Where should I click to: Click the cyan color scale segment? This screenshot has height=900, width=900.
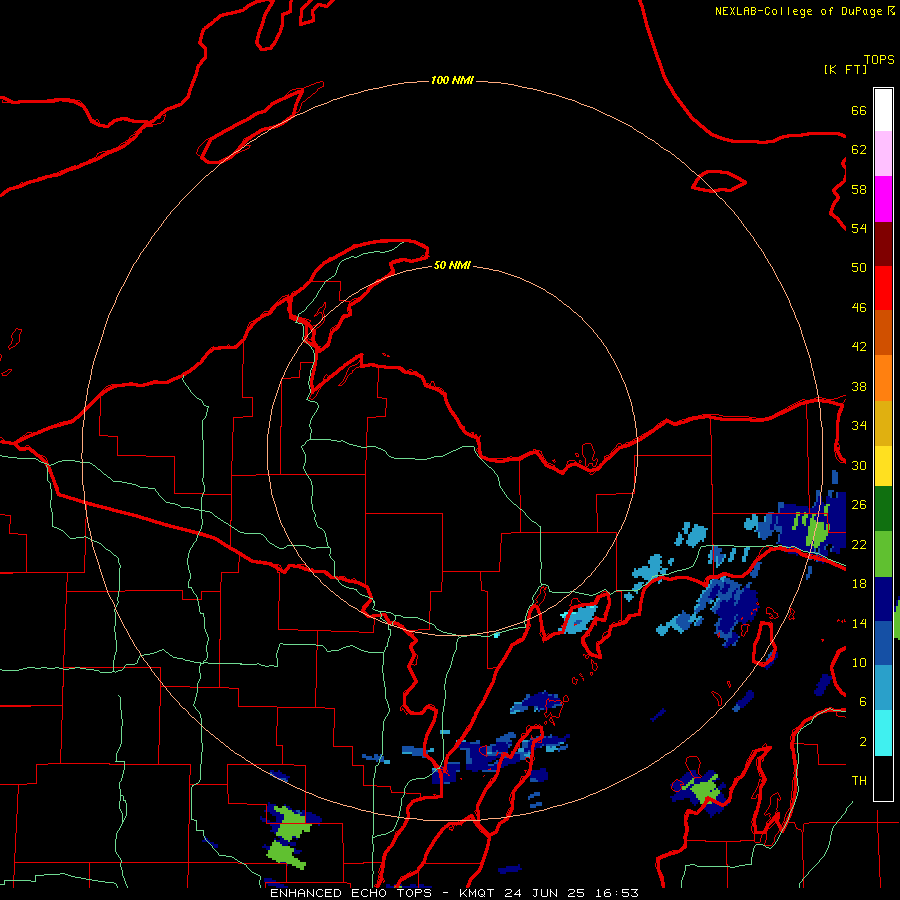coord(883,733)
